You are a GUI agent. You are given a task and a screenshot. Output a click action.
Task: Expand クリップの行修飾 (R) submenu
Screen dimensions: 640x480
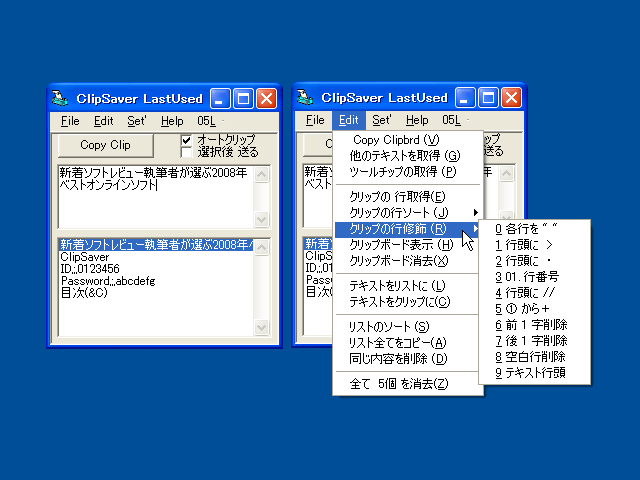[x=407, y=229]
